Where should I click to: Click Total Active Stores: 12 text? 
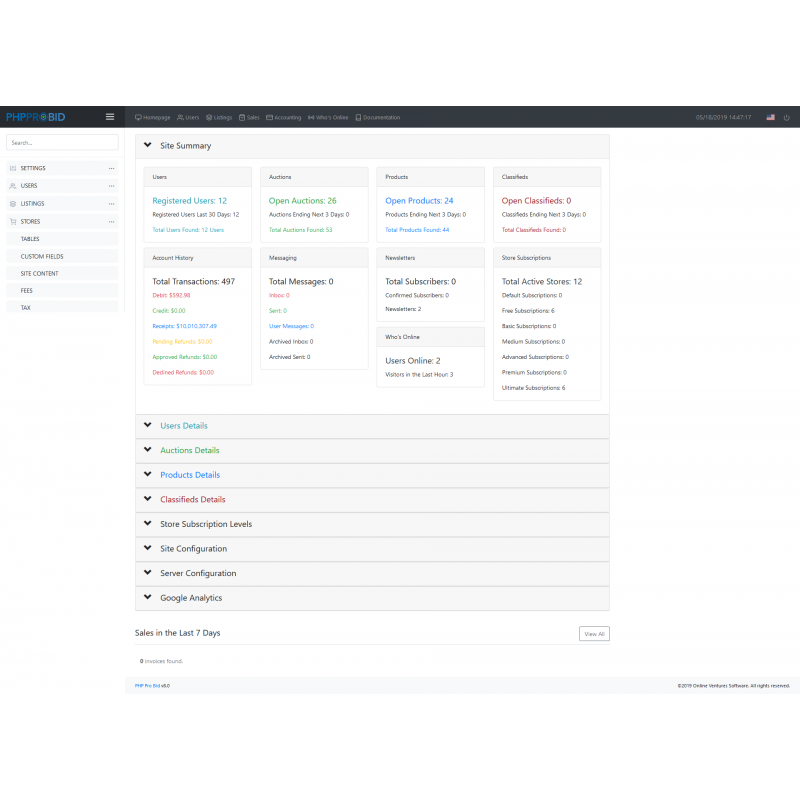541,281
